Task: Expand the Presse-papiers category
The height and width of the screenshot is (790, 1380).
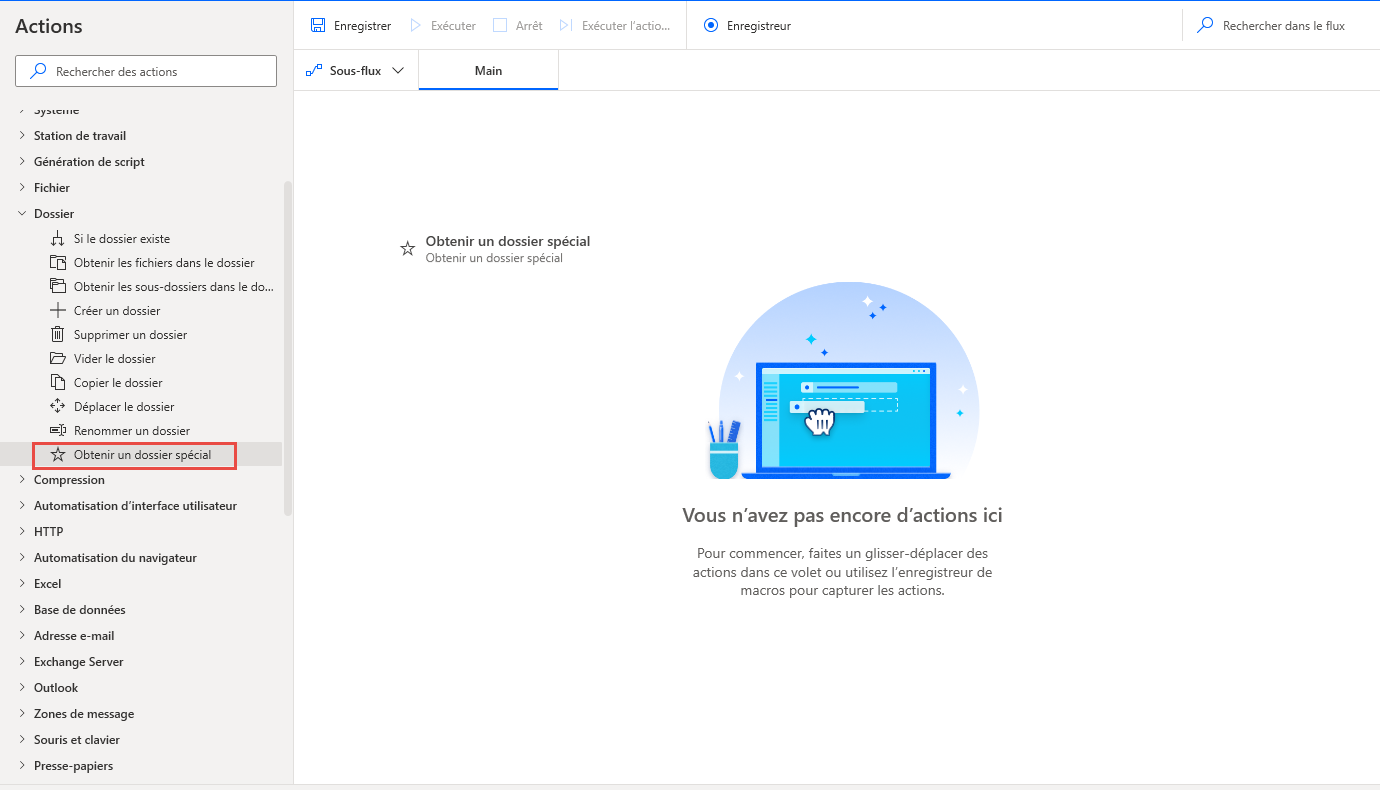Action: (22, 766)
